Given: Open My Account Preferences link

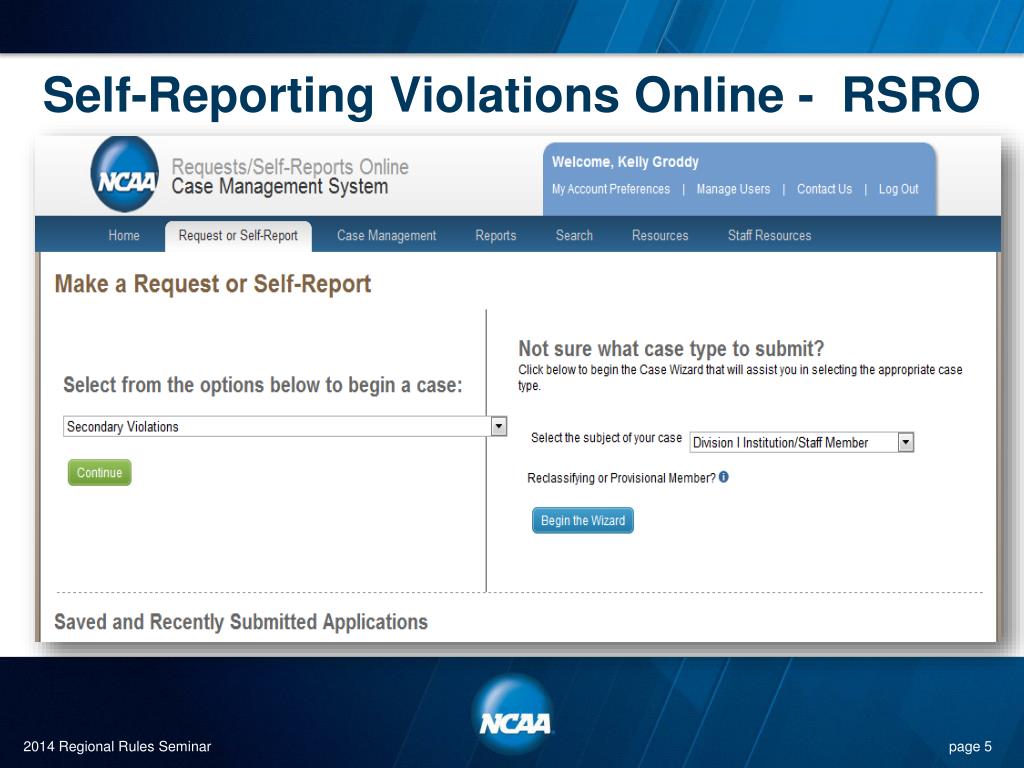Looking at the screenshot, I should (x=611, y=189).
